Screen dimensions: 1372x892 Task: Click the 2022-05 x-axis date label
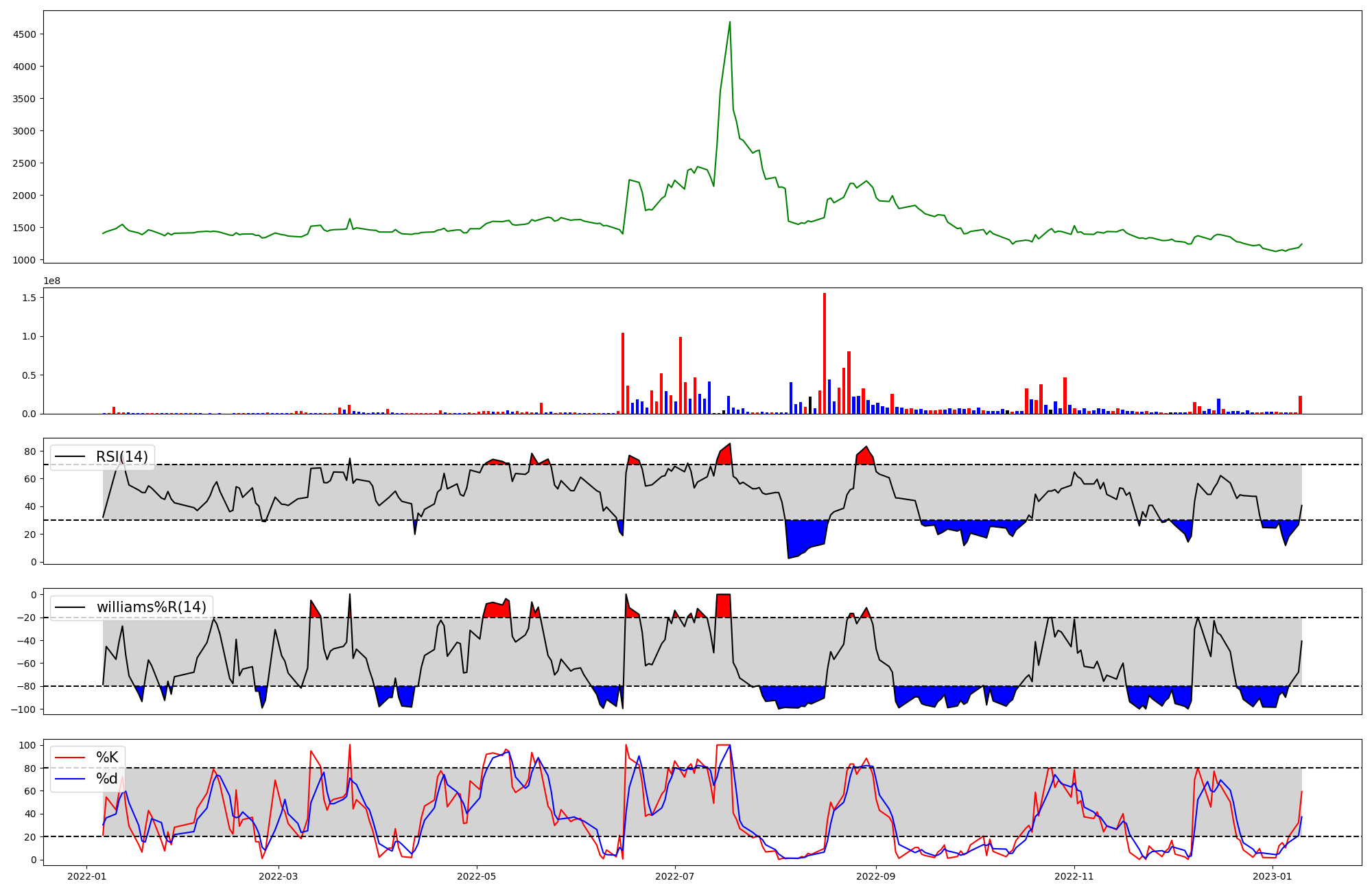pyautogui.click(x=476, y=876)
